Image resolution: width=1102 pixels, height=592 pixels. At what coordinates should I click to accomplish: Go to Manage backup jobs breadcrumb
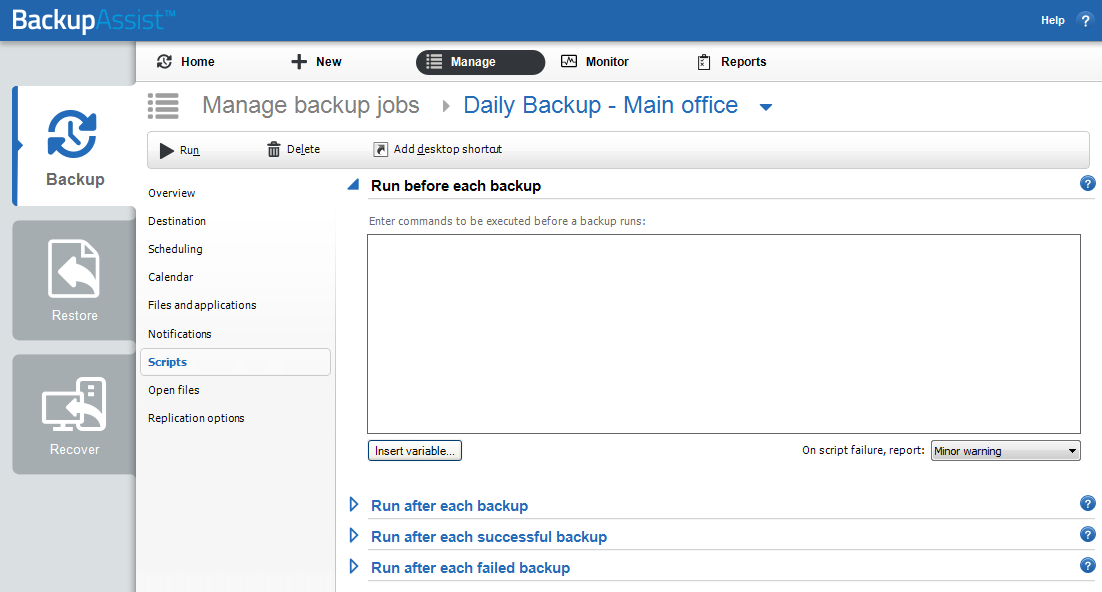click(310, 106)
